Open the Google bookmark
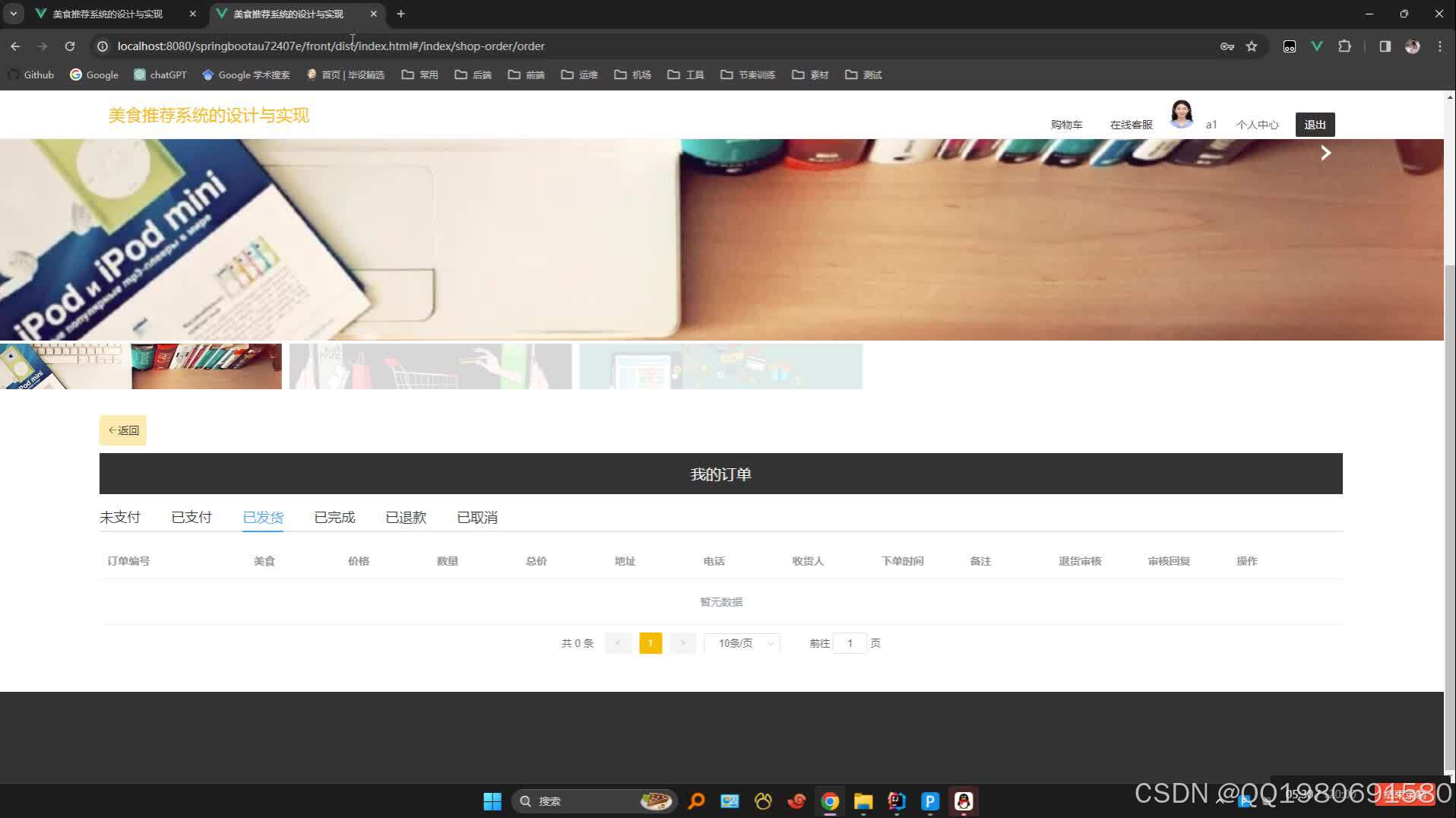The height and width of the screenshot is (818, 1456). [94, 75]
